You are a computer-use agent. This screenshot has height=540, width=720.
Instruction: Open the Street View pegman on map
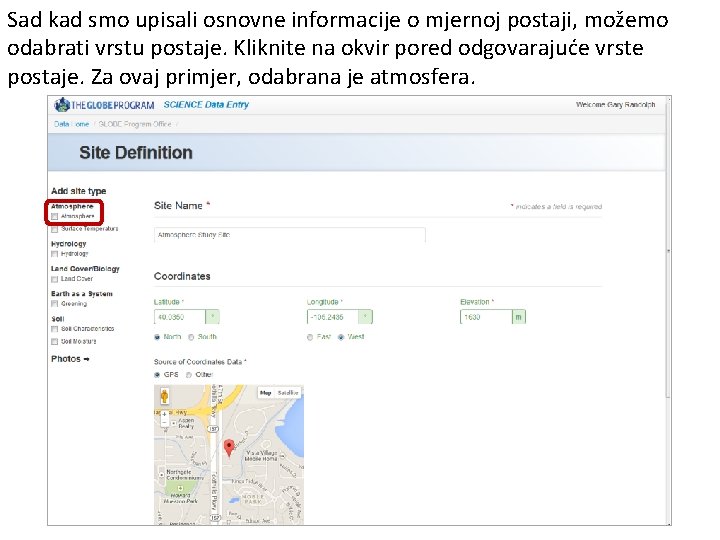pyautogui.click(x=164, y=395)
